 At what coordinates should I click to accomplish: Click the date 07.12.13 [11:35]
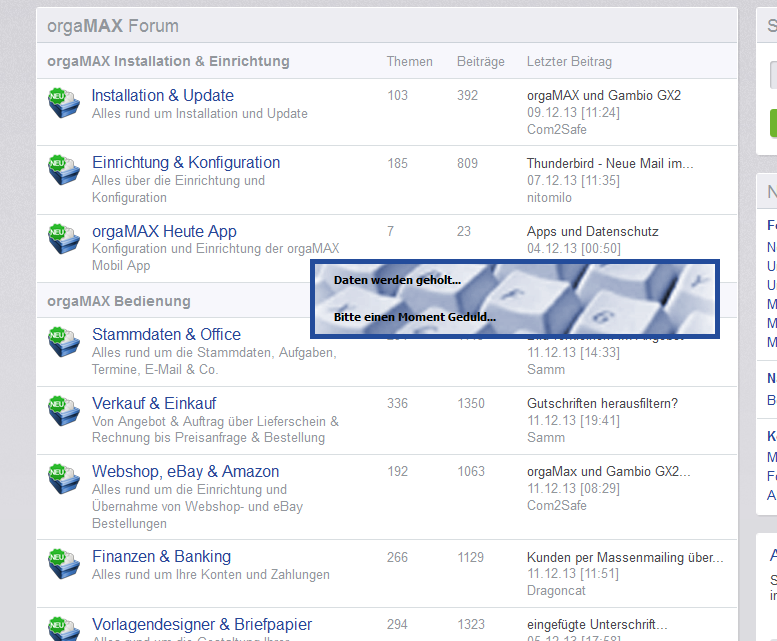click(x=573, y=180)
